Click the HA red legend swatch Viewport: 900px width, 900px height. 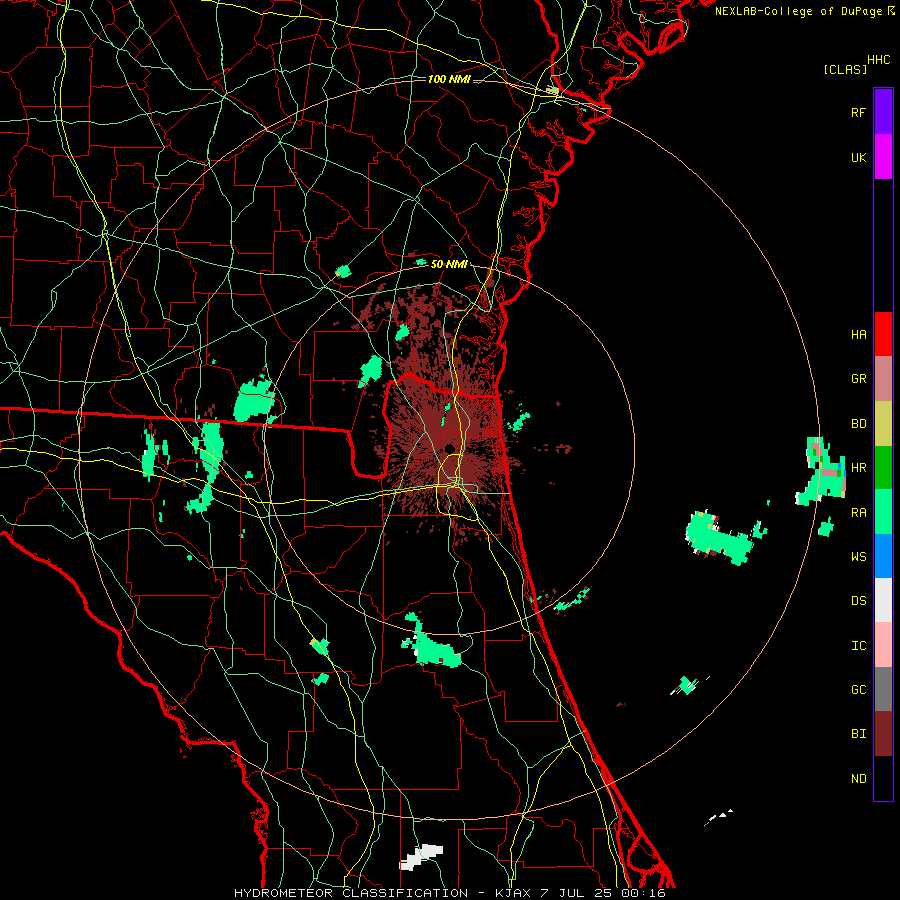(883, 334)
